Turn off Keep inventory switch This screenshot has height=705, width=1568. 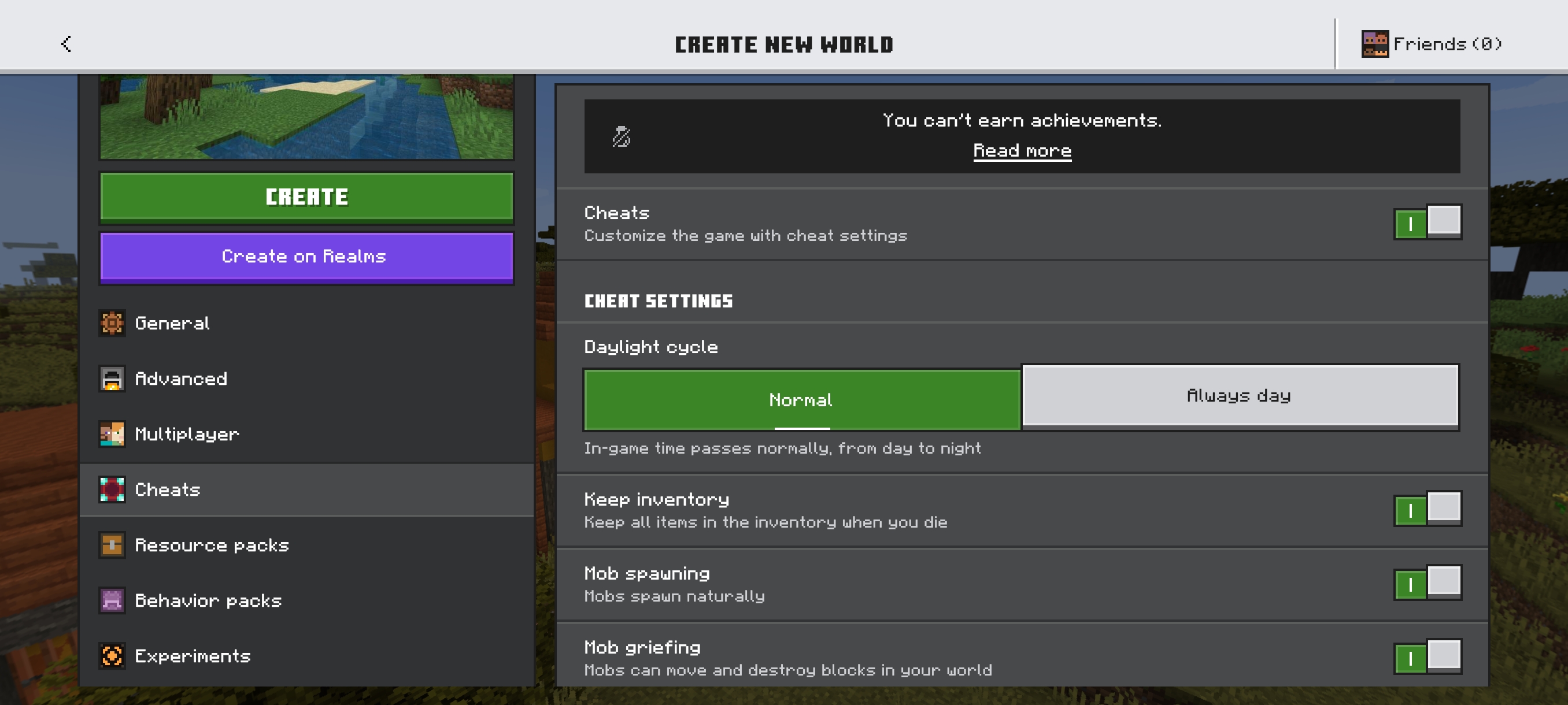[1427, 509]
